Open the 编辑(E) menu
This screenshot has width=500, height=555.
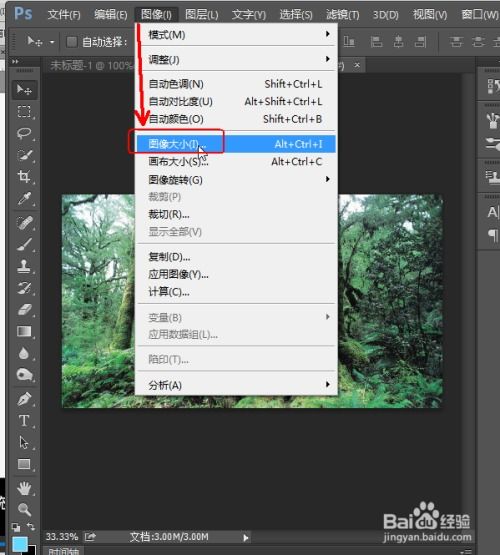(111, 15)
